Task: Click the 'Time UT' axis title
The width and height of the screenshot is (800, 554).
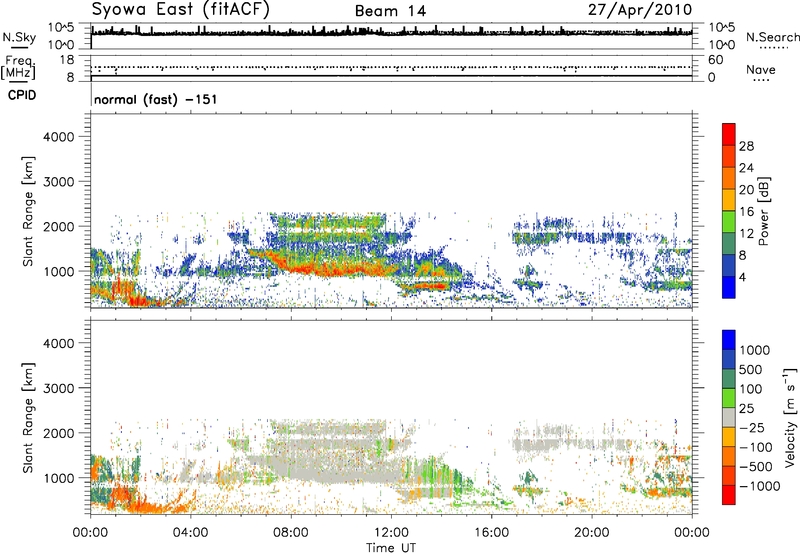Action: tap(391, 548)
